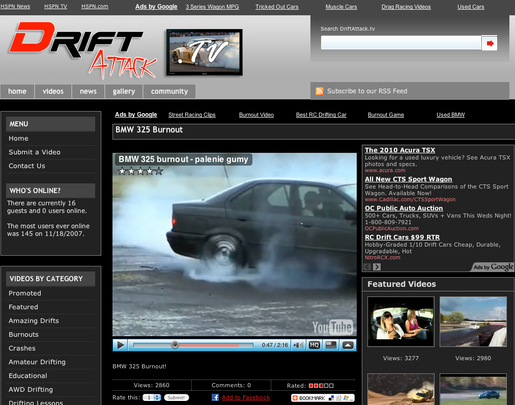515x405 pixels.
Task: Open the AWD Drifting category
Action: (x=30, y=389)
